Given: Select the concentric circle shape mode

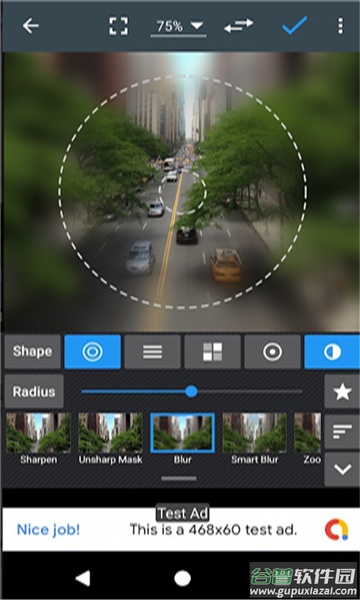Looking at the screenshot, I should (x=93, y=352).
